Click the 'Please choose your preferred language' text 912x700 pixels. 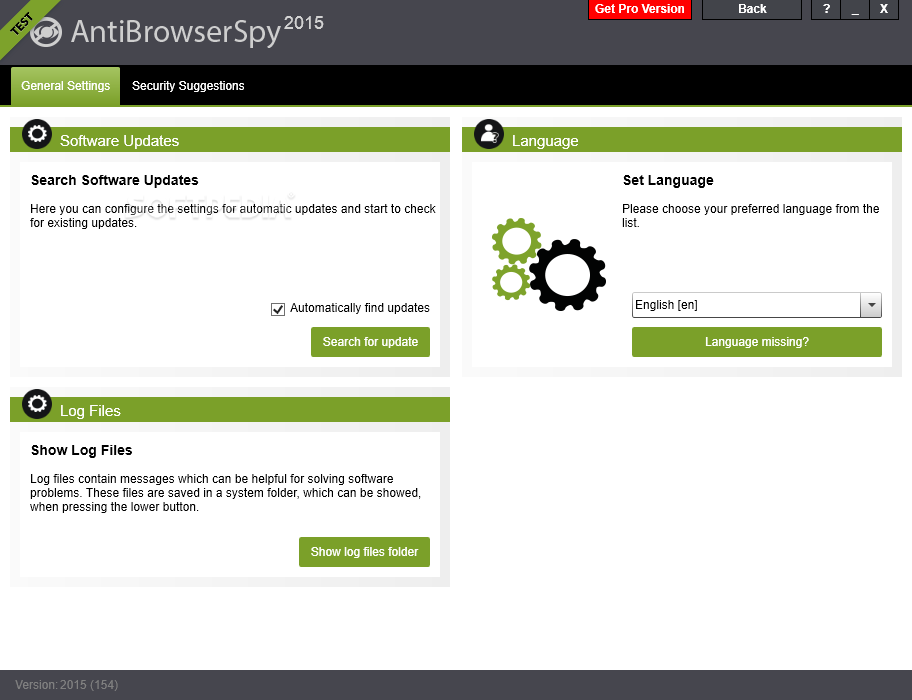[x=750, y=216]
